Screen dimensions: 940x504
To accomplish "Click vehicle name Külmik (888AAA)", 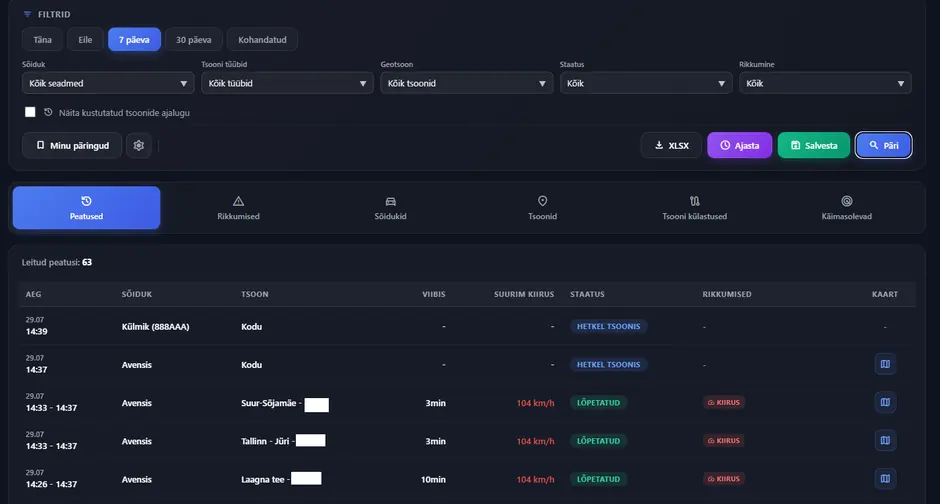I will [x=155, y=327].
